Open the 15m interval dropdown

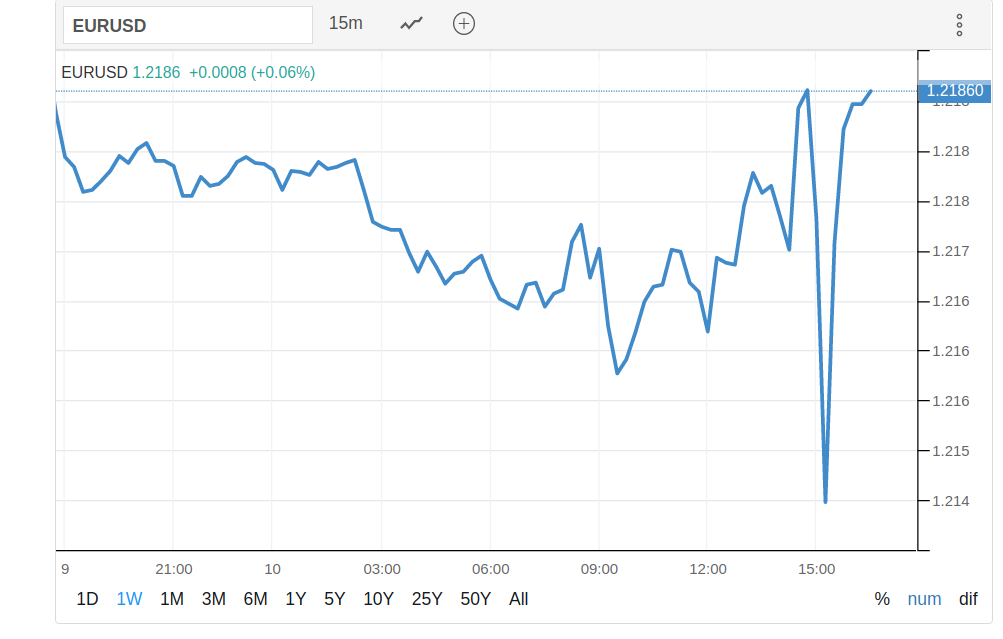pos(346,23)
